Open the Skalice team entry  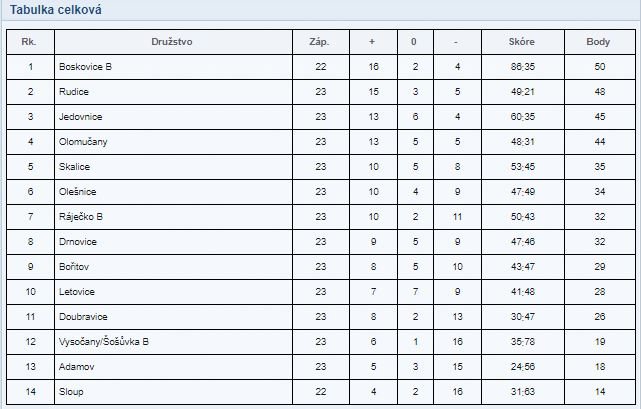point(75,167)
